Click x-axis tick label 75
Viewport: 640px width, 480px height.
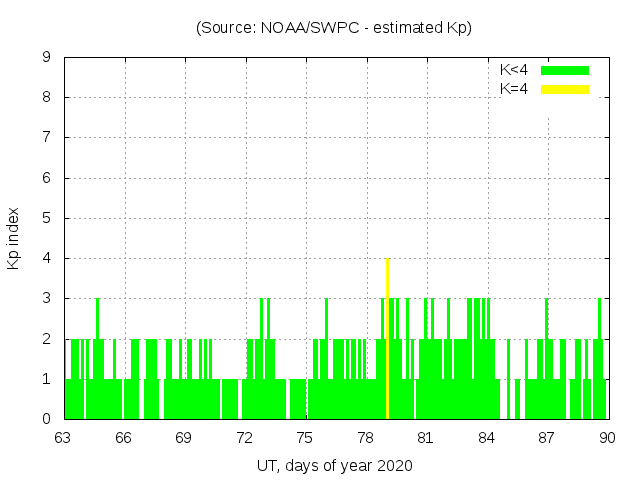coord(305,438)
